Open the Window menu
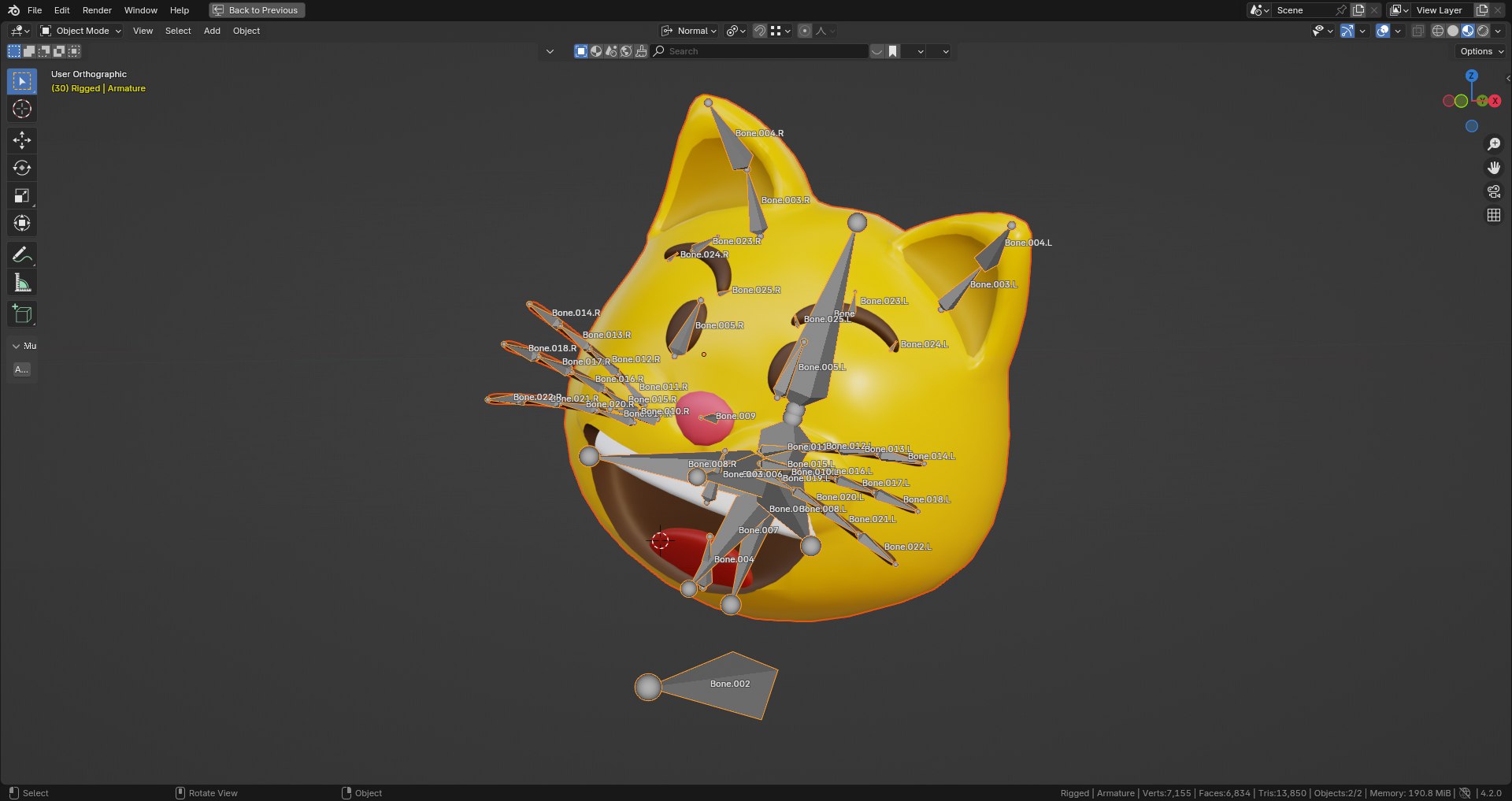1512x801 pixels. click(x=141, y=10)
